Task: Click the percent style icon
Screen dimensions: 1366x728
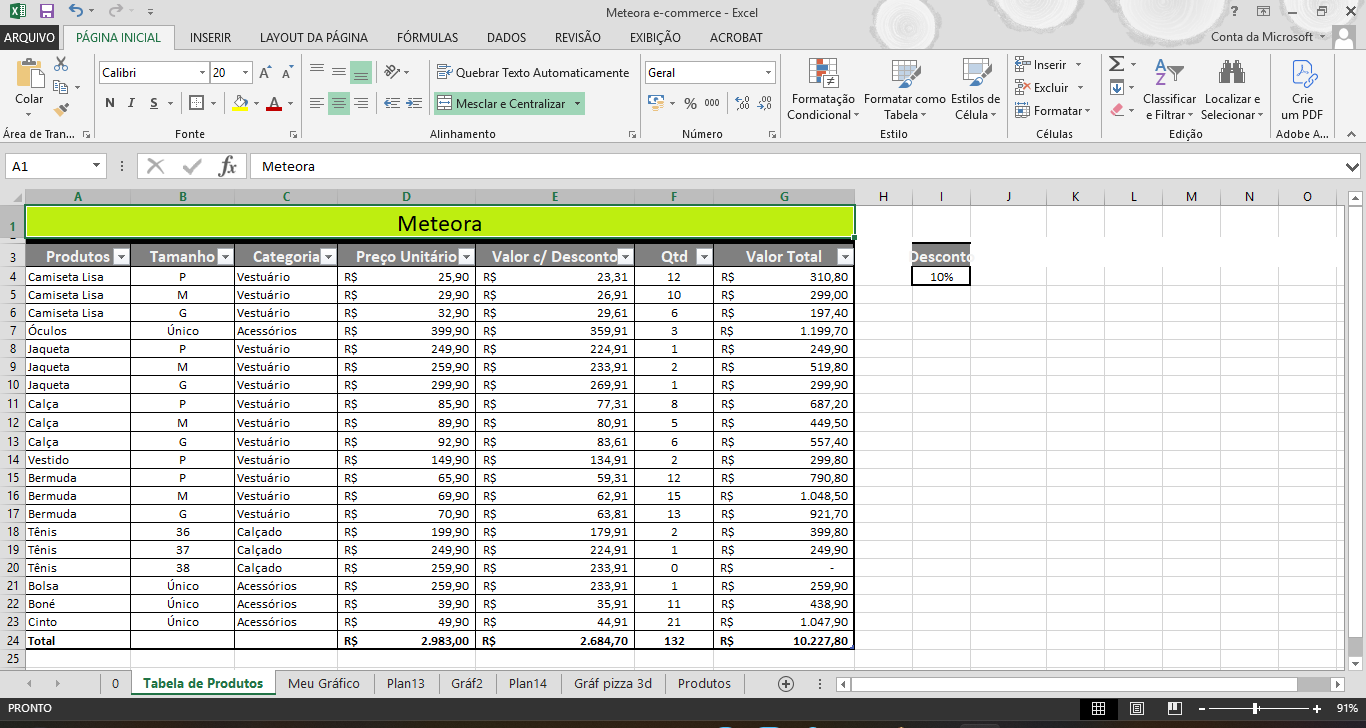Action: tap(690, 103)
